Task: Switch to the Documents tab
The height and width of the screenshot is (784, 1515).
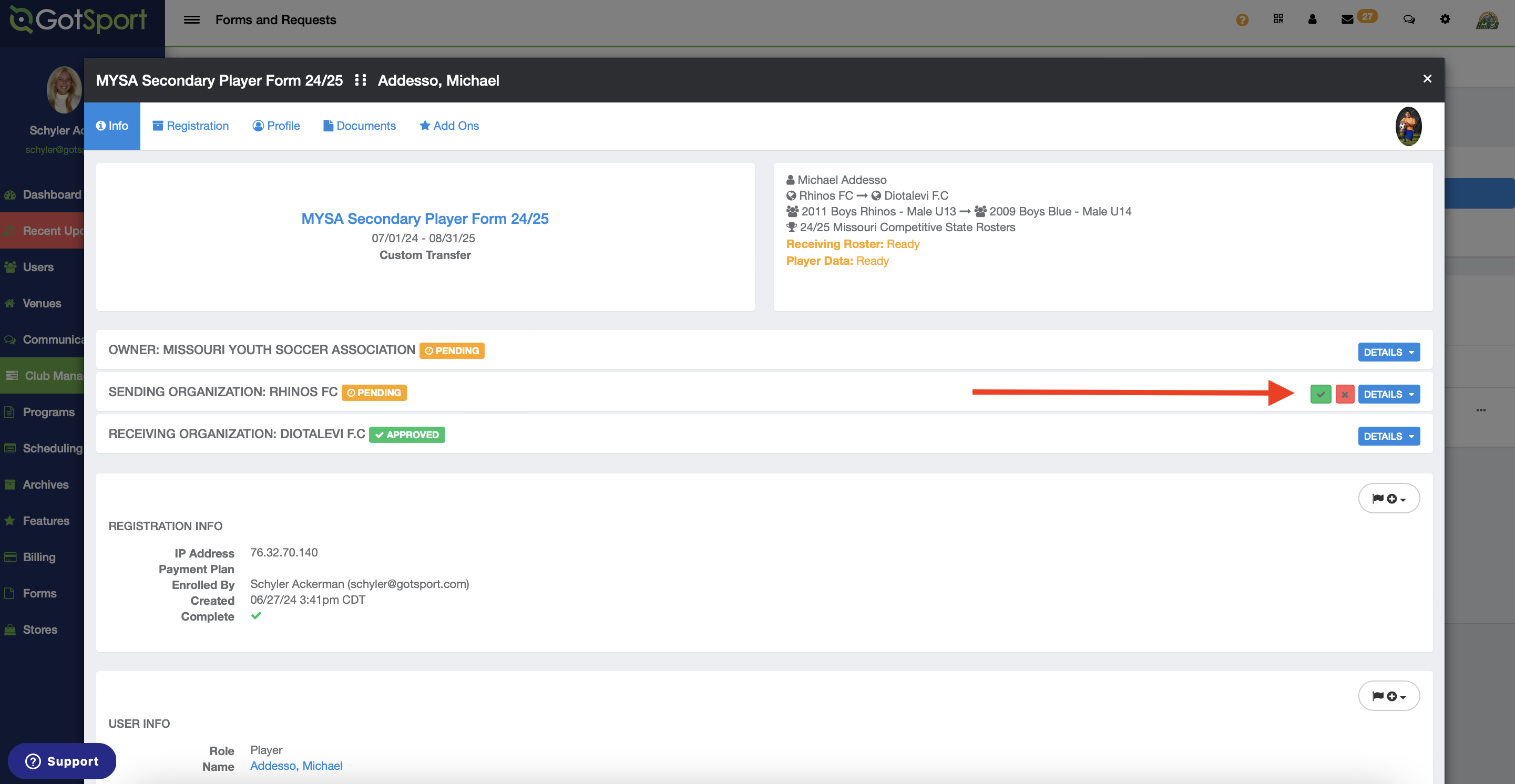Action: click(360, 126)
